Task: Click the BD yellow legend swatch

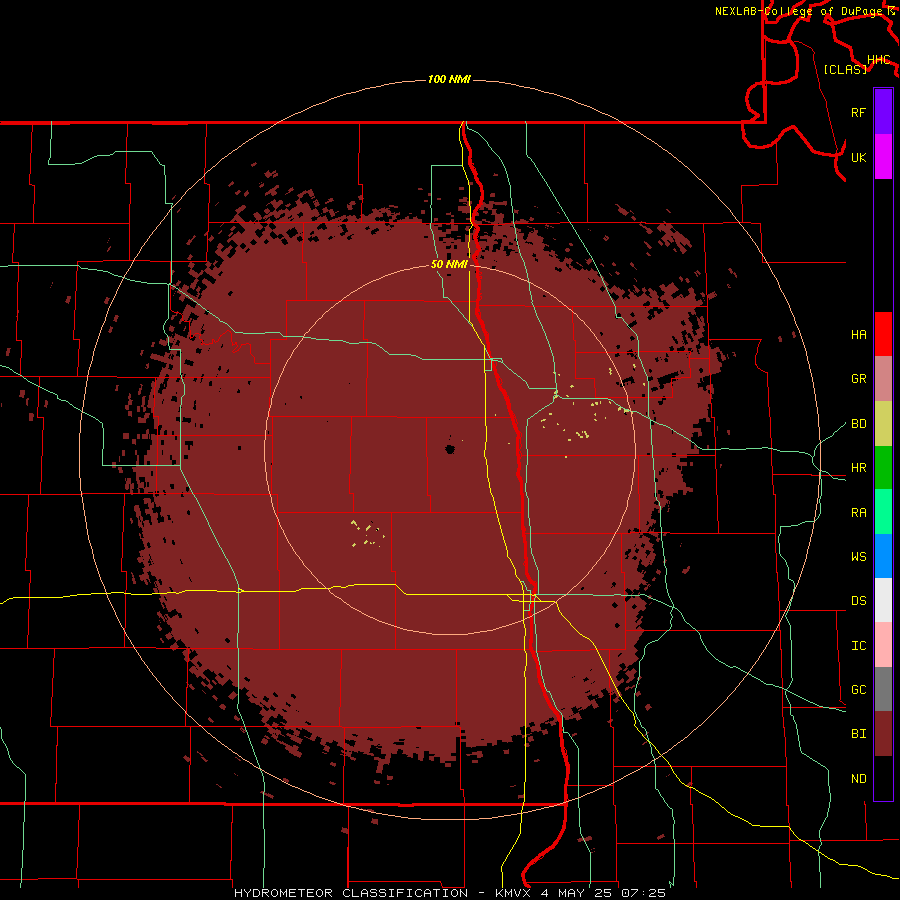Action: pyautogui.click(x=883, y=424)
